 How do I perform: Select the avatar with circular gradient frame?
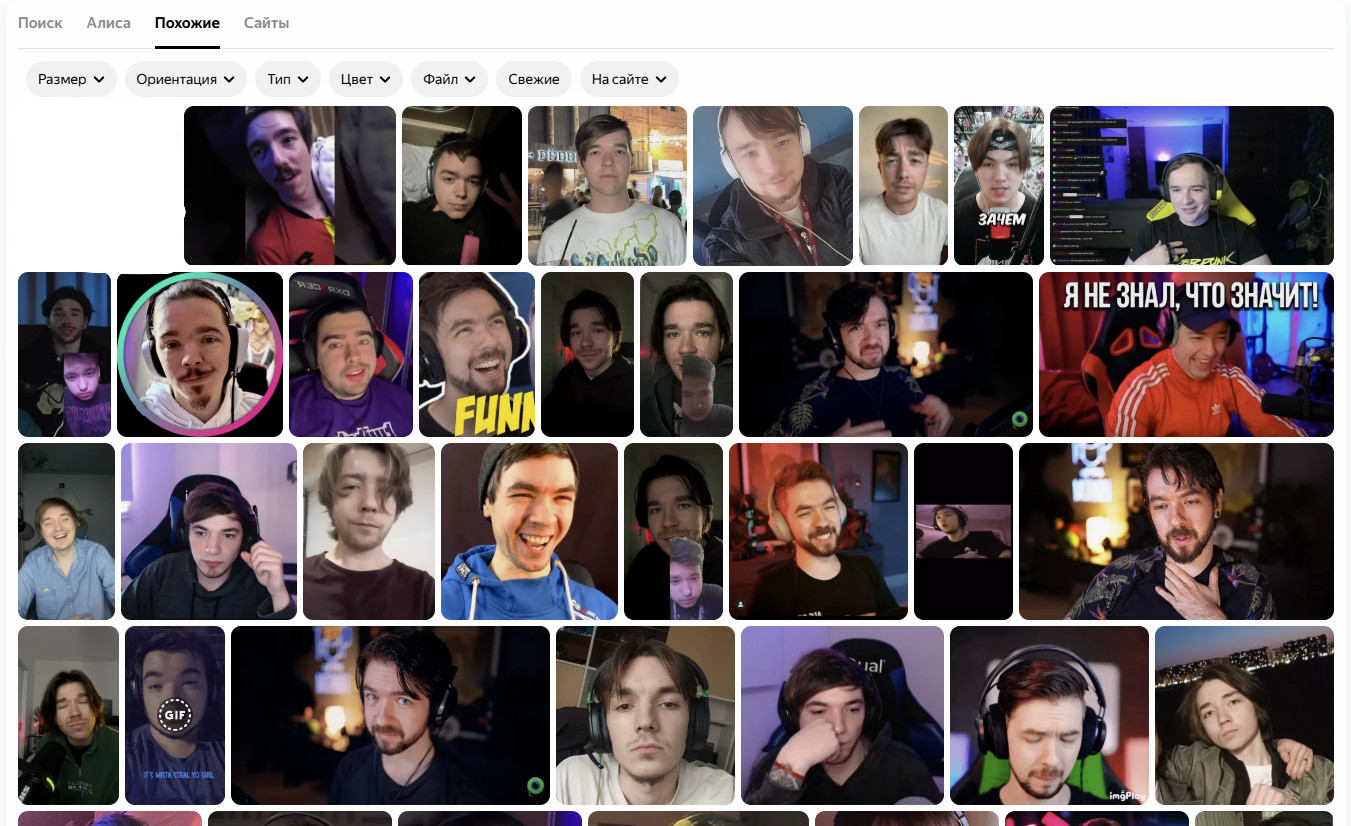(x=200, y=354)
